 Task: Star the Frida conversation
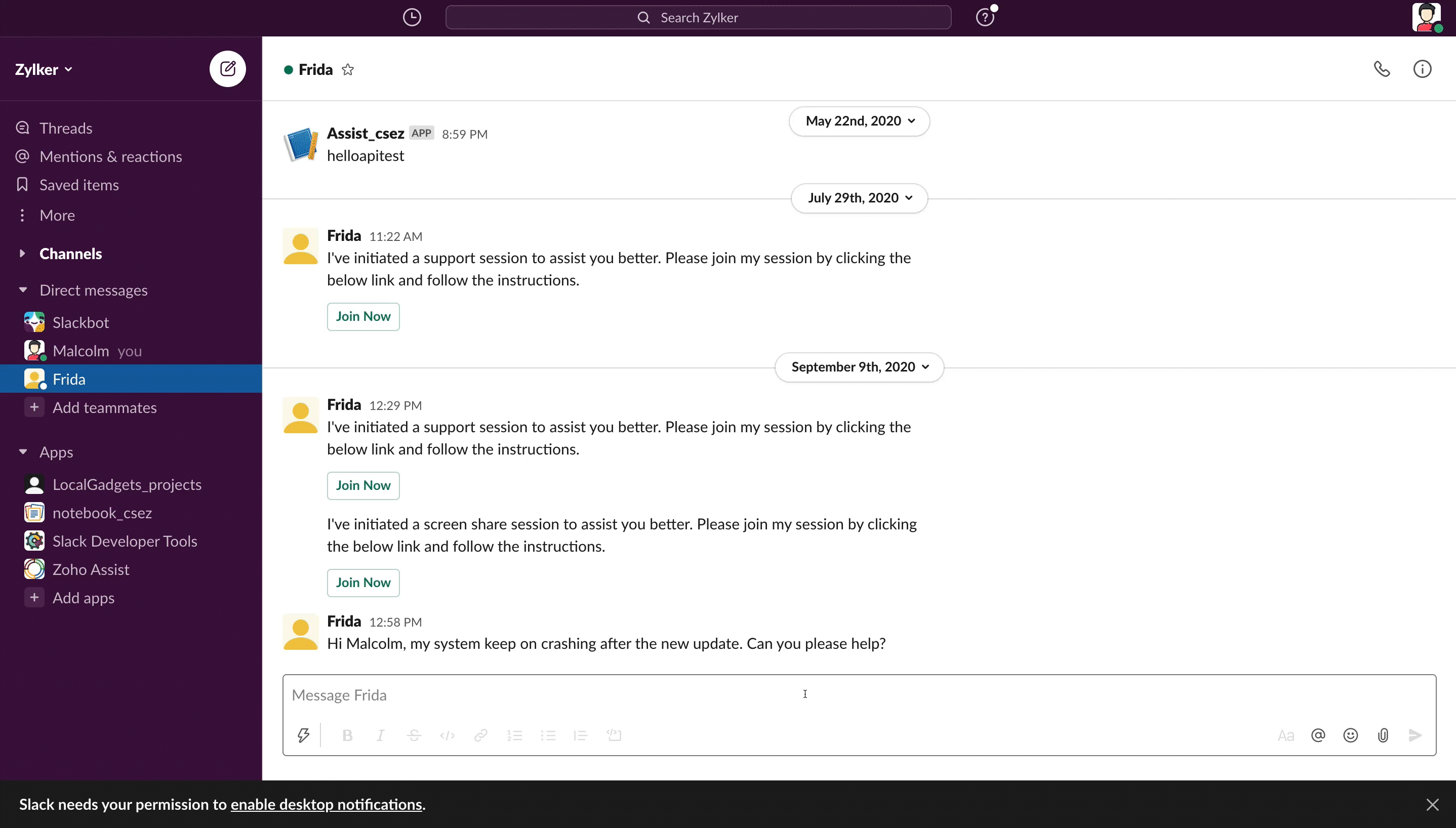(347, 70)
